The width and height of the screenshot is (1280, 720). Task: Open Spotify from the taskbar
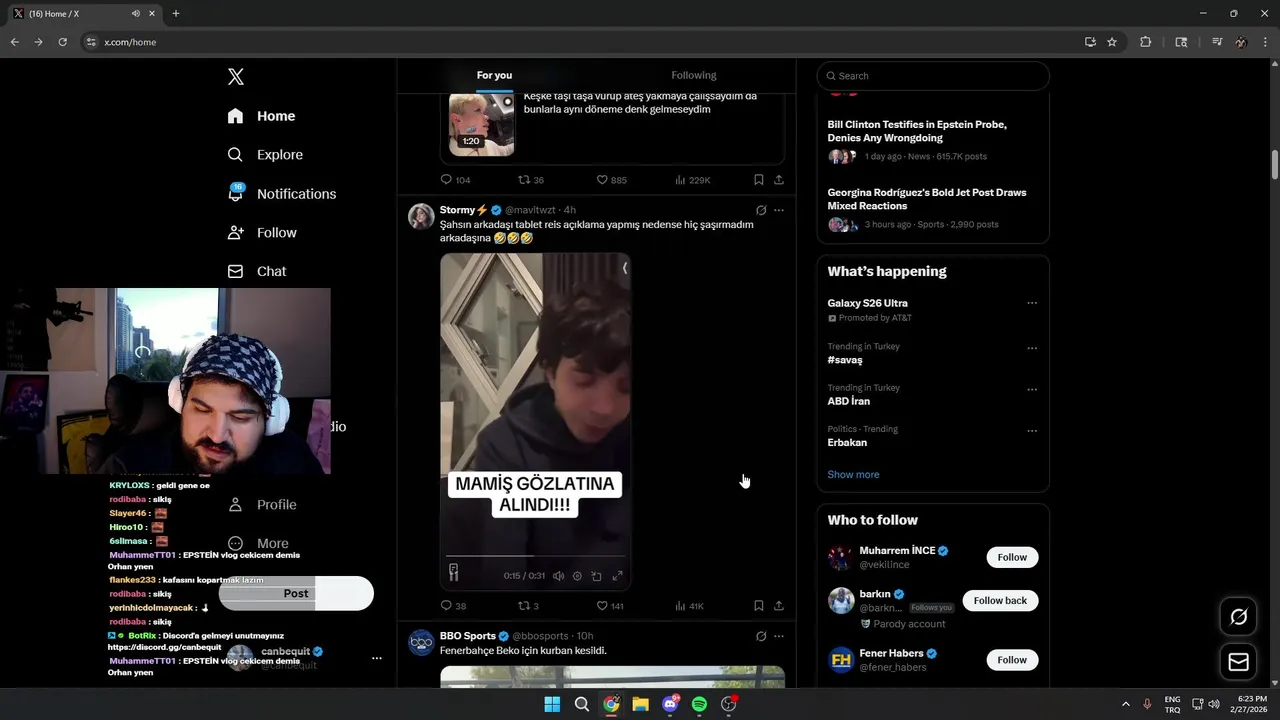(699, 704)
